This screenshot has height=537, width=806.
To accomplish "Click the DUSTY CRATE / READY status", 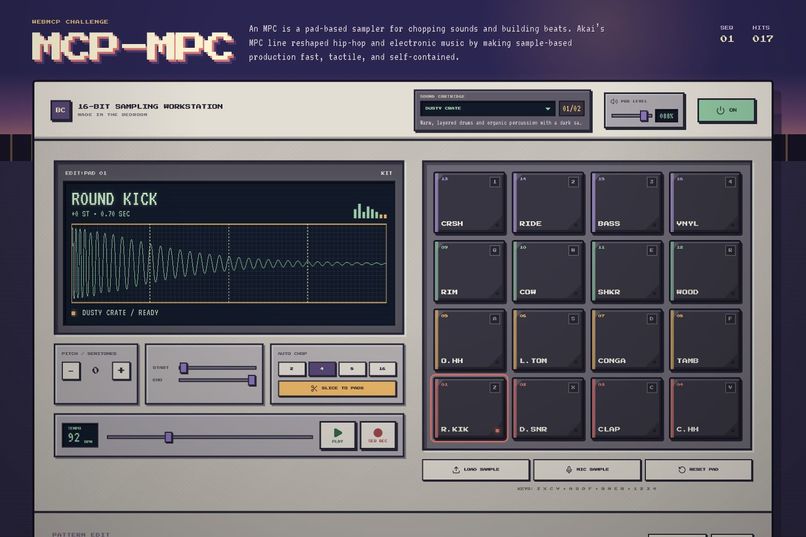I will point(120,312).
